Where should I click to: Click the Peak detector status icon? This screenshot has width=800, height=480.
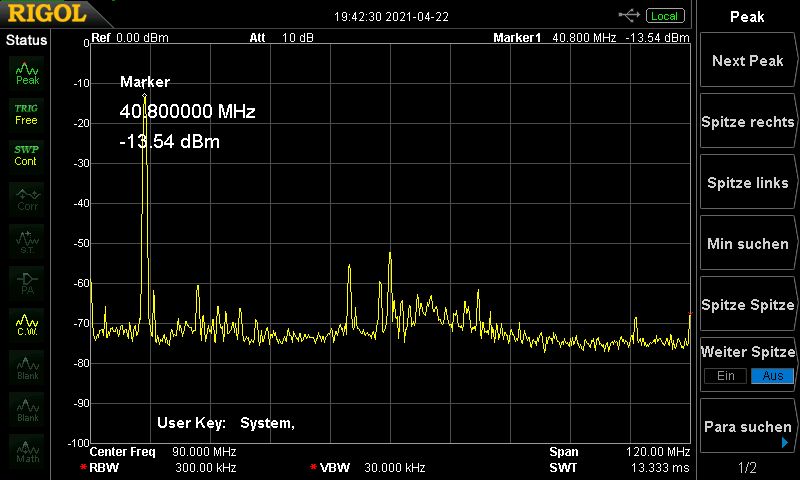click(x=27, y=74)
